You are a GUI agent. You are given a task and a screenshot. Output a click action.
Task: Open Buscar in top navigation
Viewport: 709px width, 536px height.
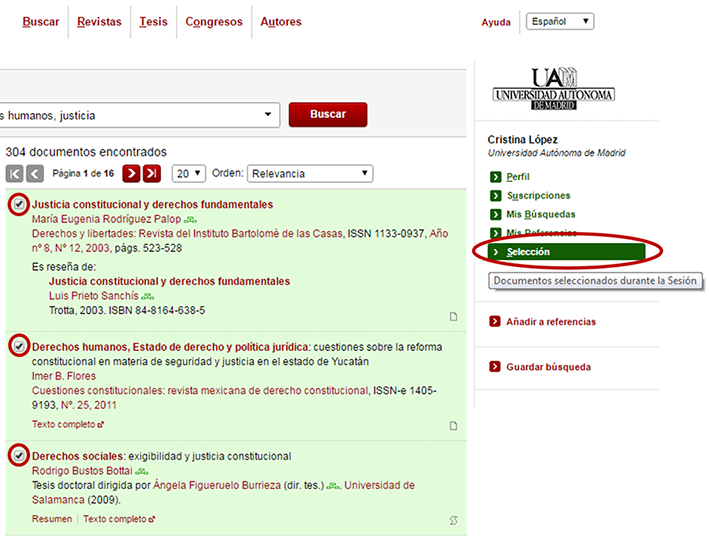41,22
